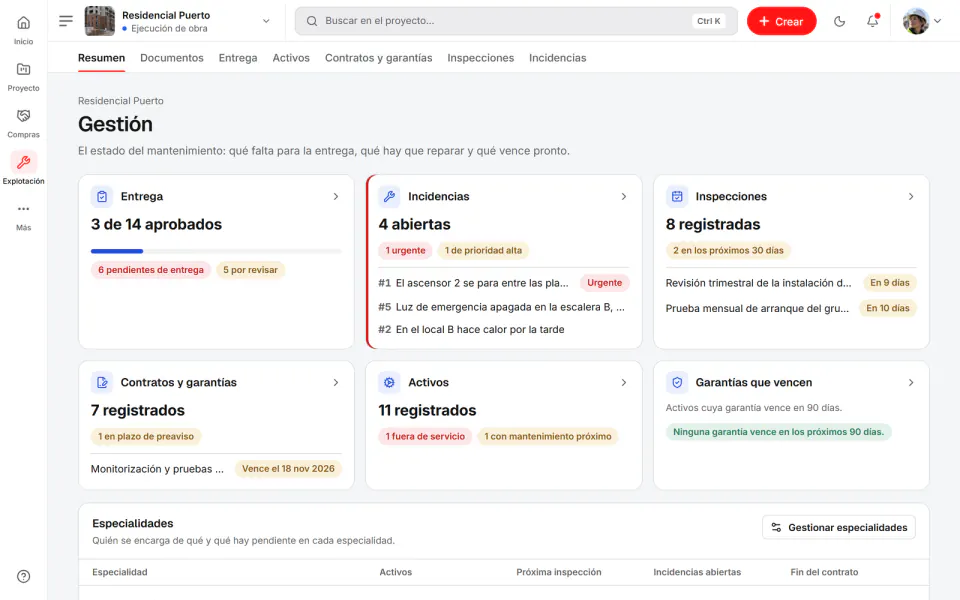Click the 1 en plazo de preaviso badge

click(x=146, y=437)
